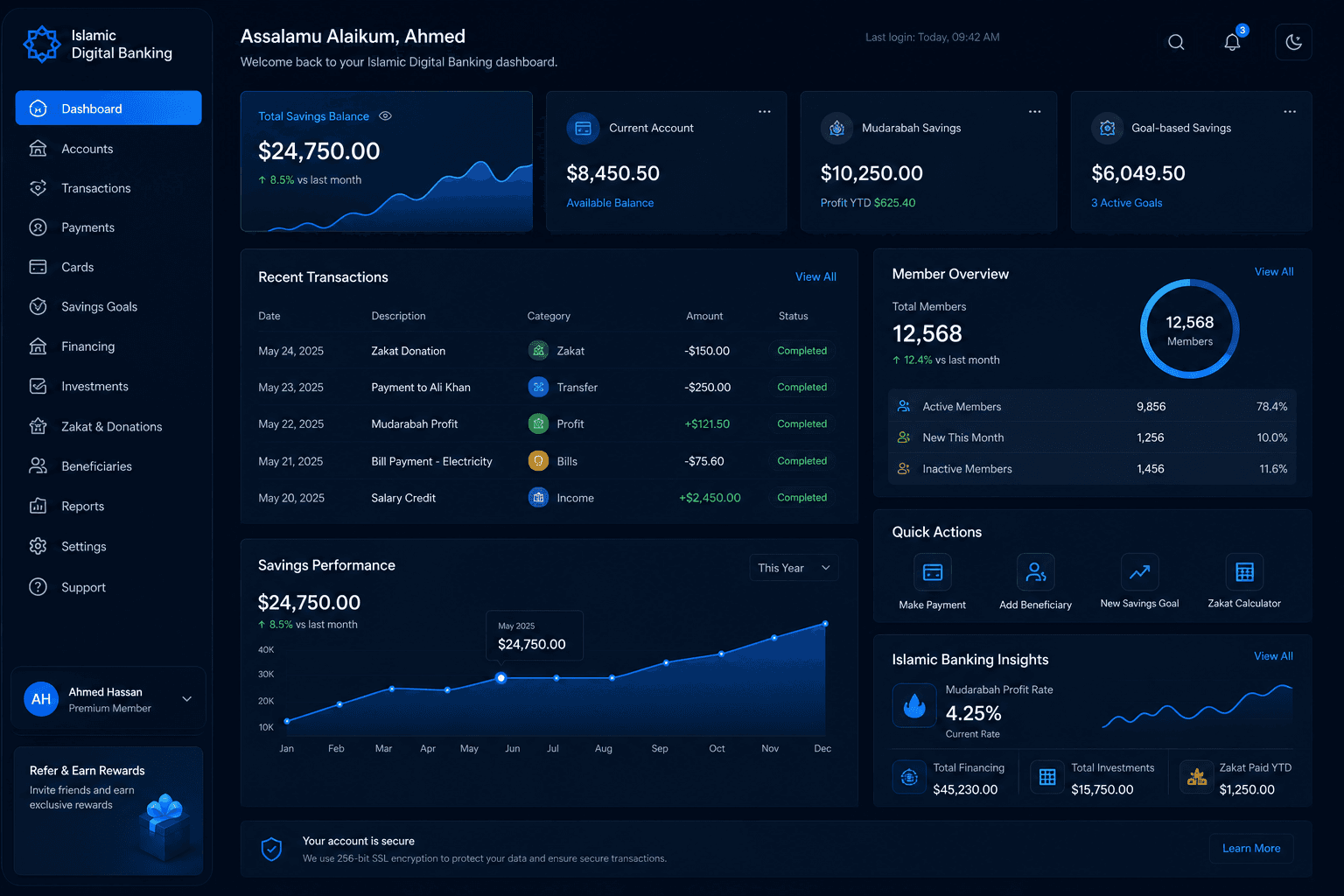Click the Active Members row icon

coord(904,406)
